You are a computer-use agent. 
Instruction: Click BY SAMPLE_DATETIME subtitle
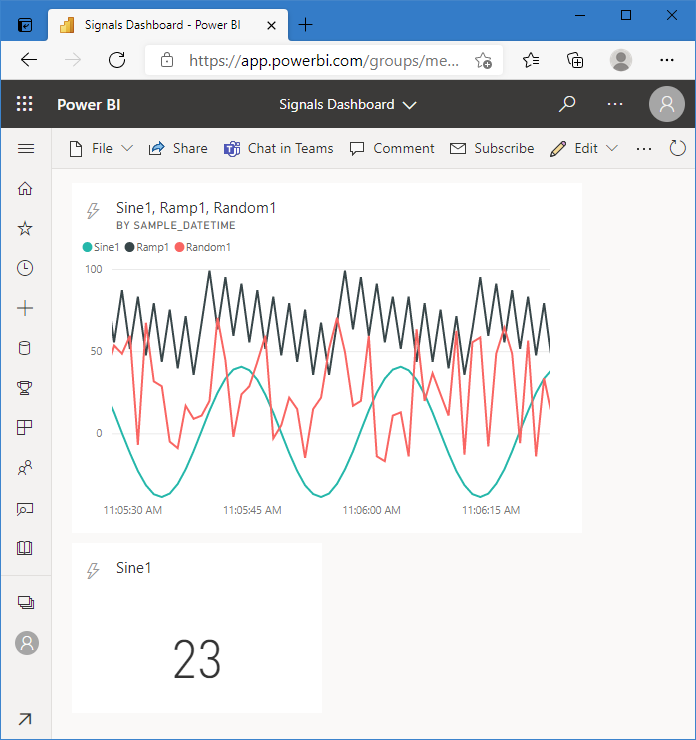click(176, 226)
